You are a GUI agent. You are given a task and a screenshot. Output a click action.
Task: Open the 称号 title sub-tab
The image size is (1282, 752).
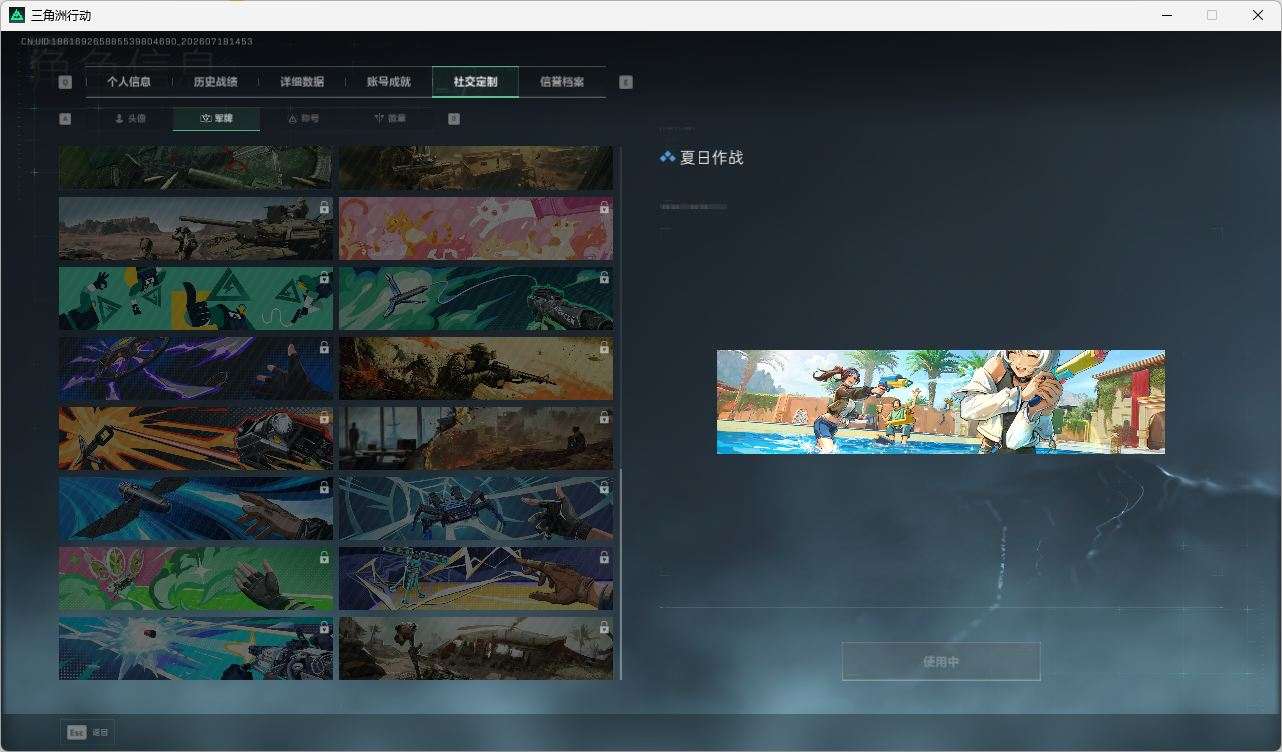[x=303, y=119]
